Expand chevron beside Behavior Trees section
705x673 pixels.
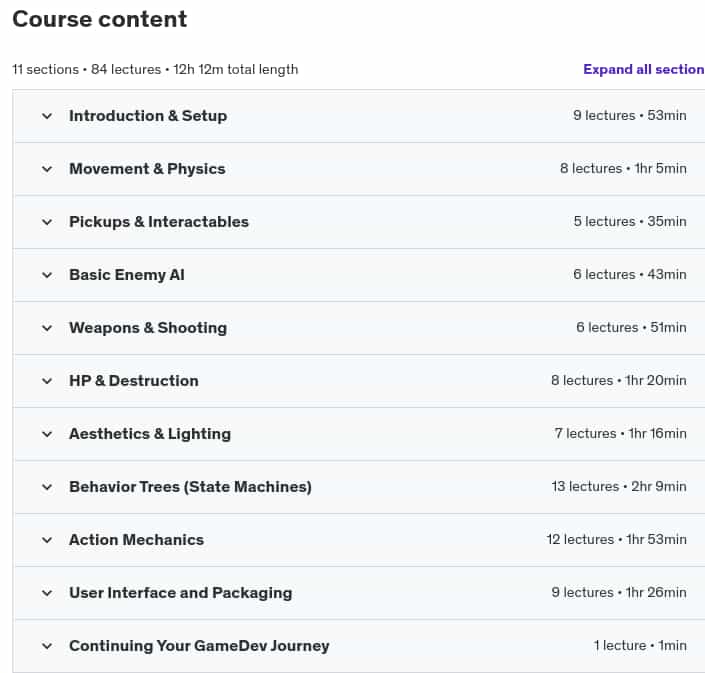(47, 487)
